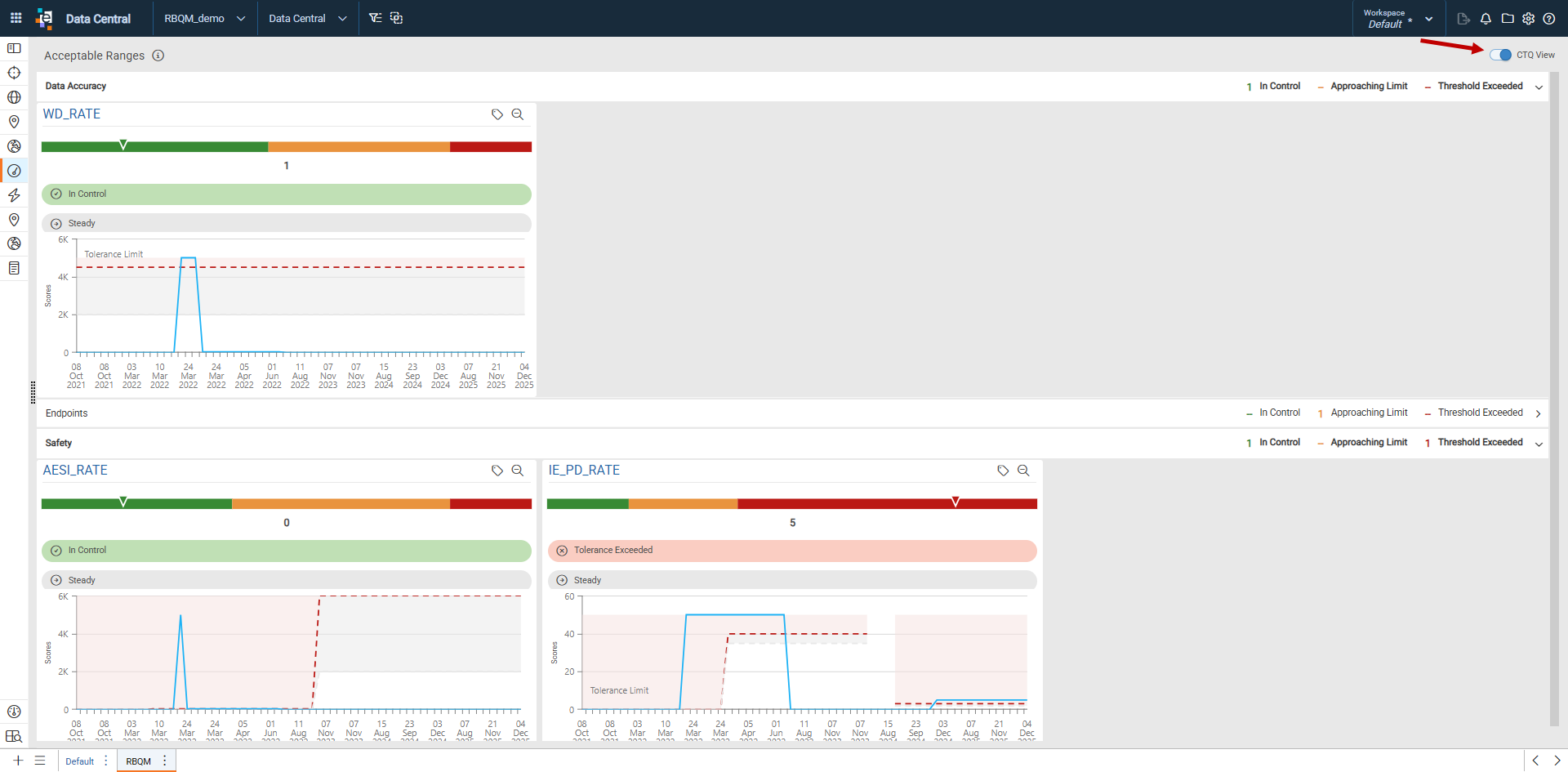Viewport: 1568px width, 772px height.
Task: Switch to the Default tab
Action: pyautogui.click(x=79, y=761)
